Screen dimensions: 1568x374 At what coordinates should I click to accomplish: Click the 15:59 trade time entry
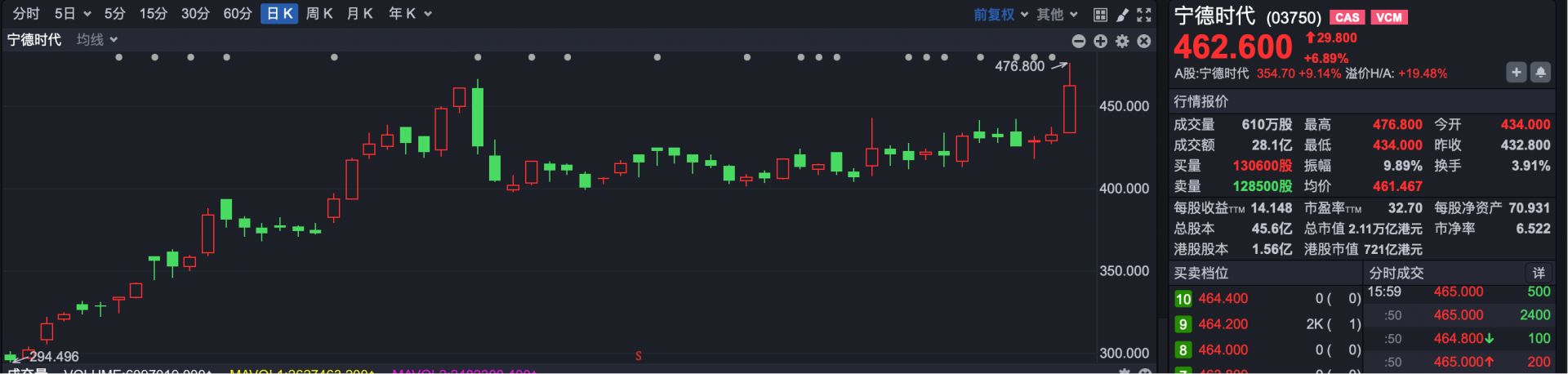[1384, 292]
